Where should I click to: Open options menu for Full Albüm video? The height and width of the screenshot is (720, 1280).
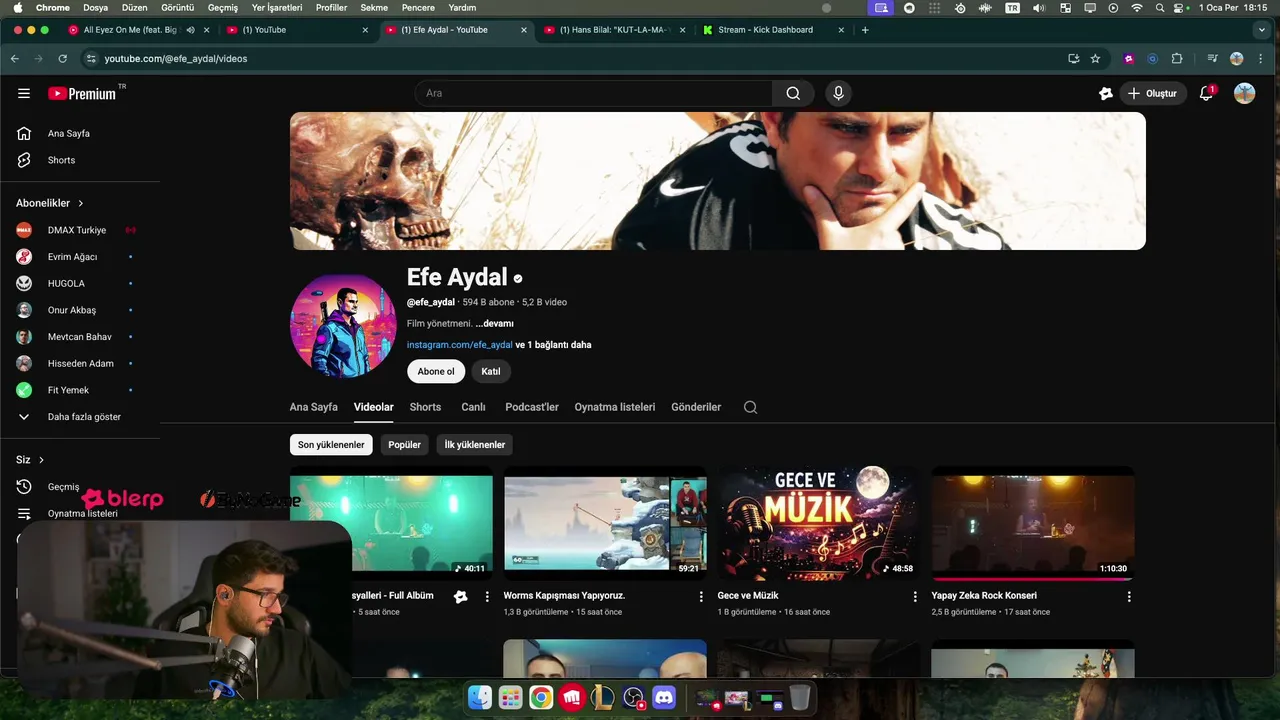tap(487, 596)
